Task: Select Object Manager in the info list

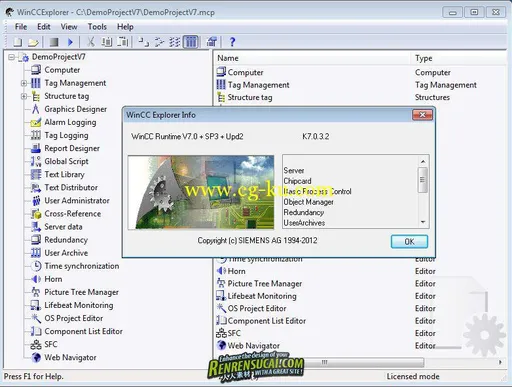Action: 308,202
